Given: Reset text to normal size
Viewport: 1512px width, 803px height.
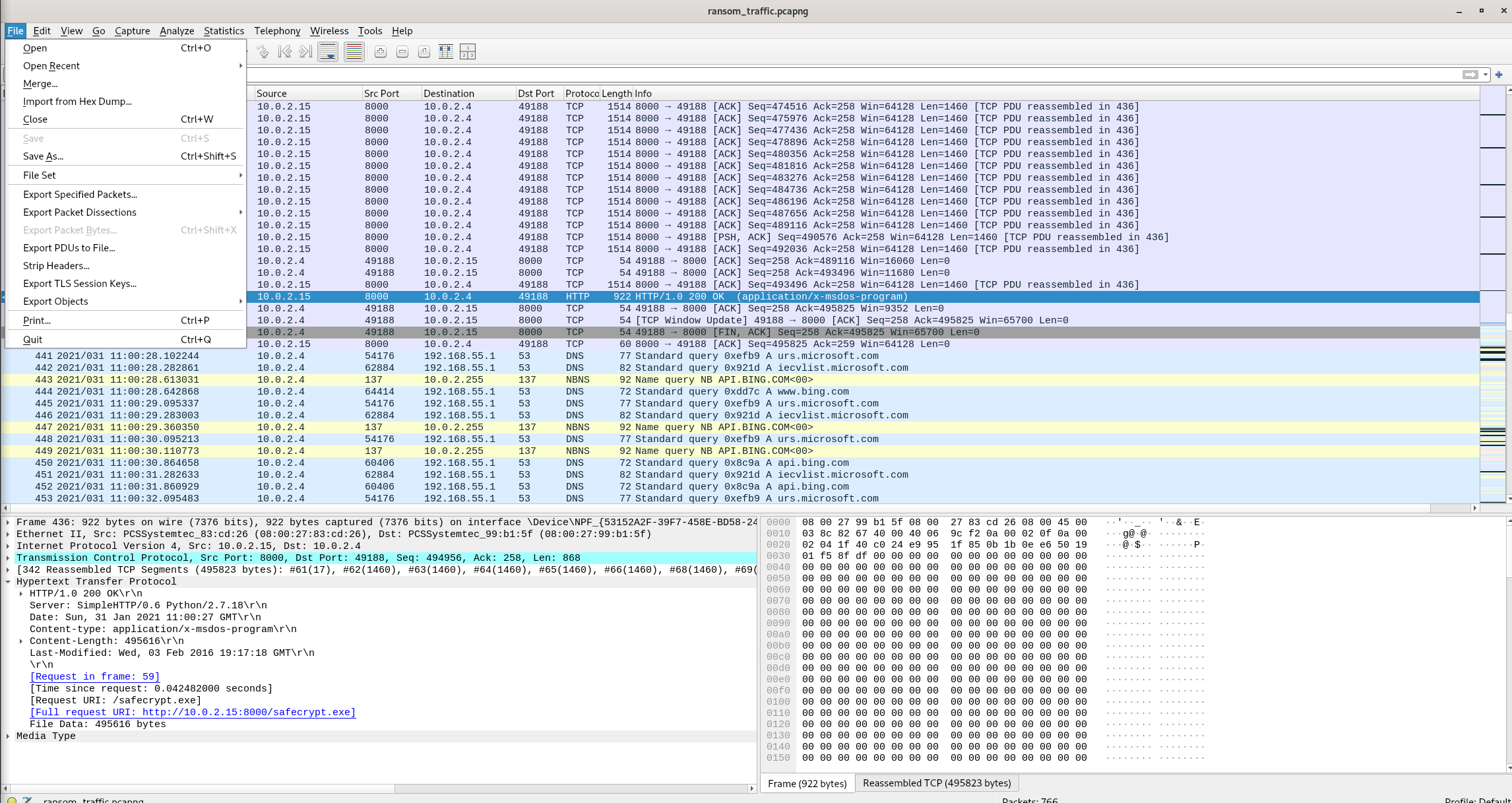Looking at the screenshot, I should point(424,51).
